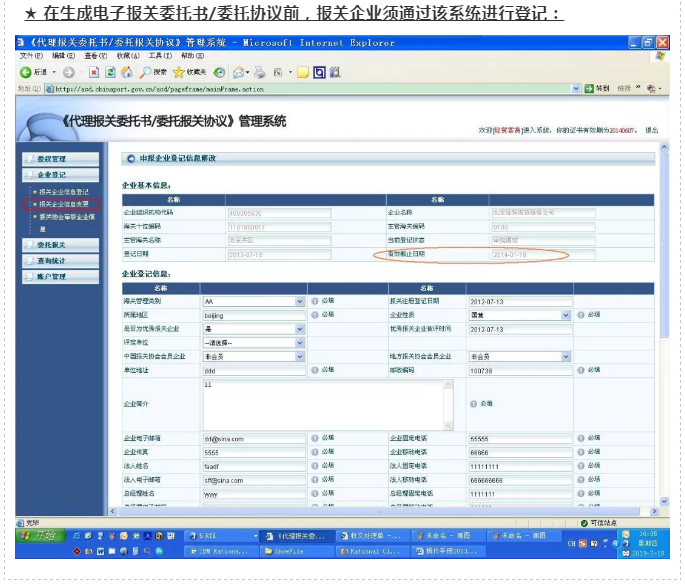Click the required-field info icon beside 海关管理类别
Viewport: 685px width, 584px height.
coord(314,300)
